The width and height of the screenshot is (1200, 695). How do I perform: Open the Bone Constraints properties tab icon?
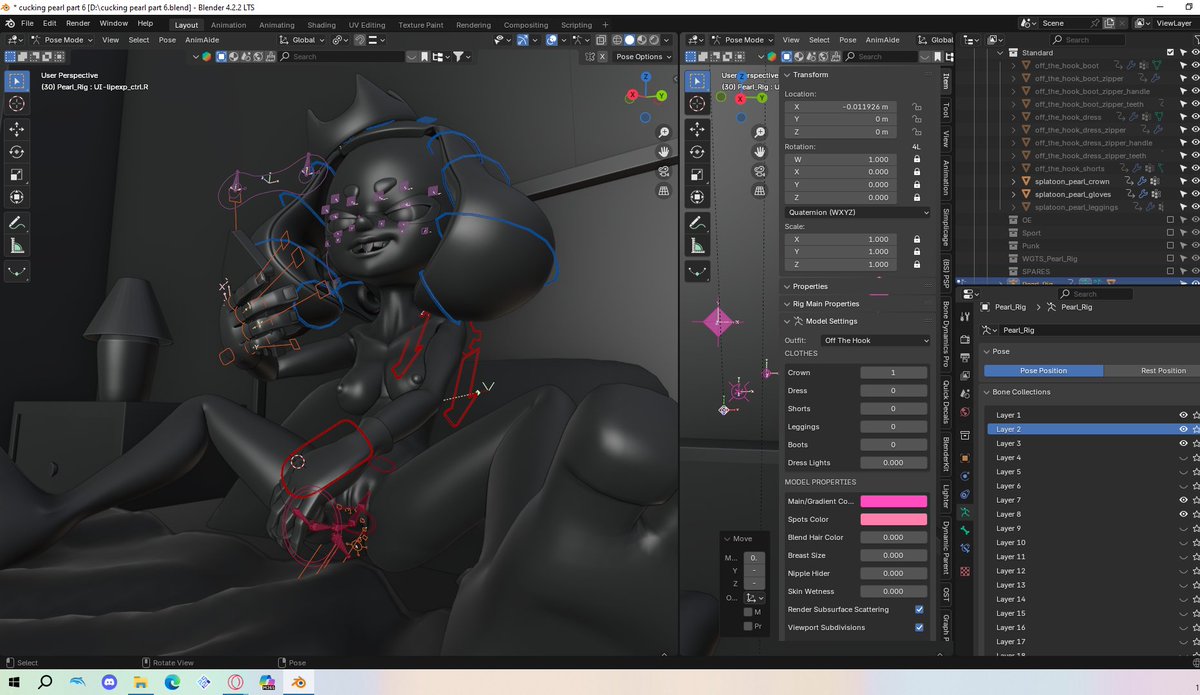coord(965,549)
